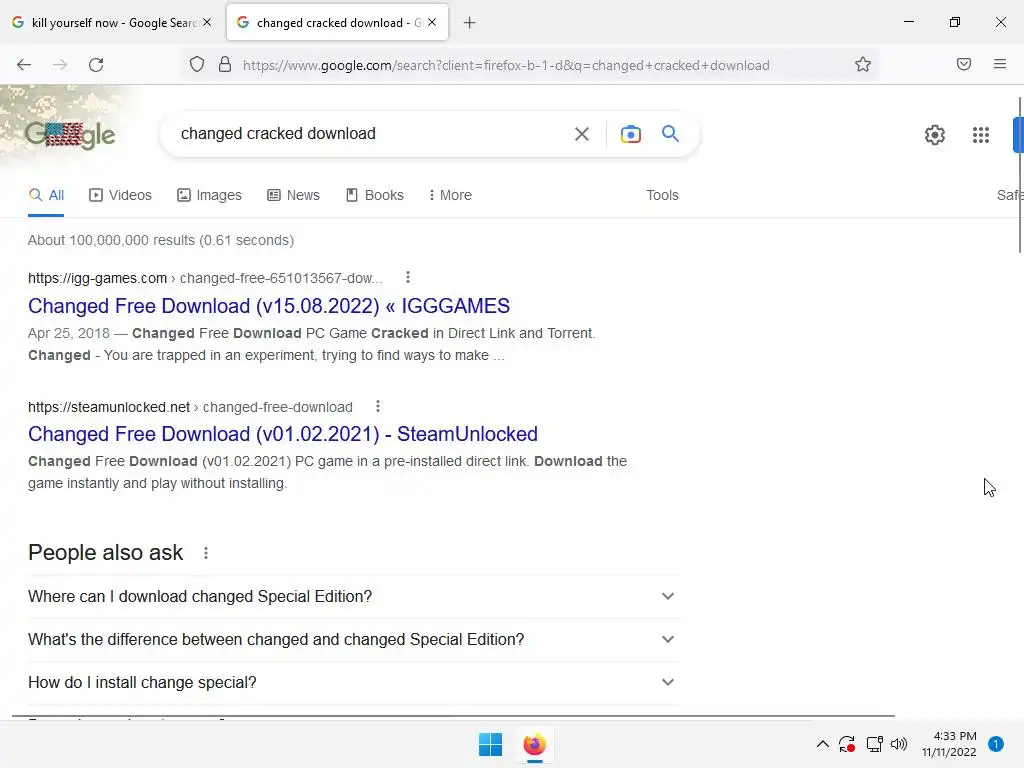1024x768 pixels.
Task: Open 'Changed Free Download (v01.02.2021) - SteamUnlocked' link
Action: (x=283, y=434)
